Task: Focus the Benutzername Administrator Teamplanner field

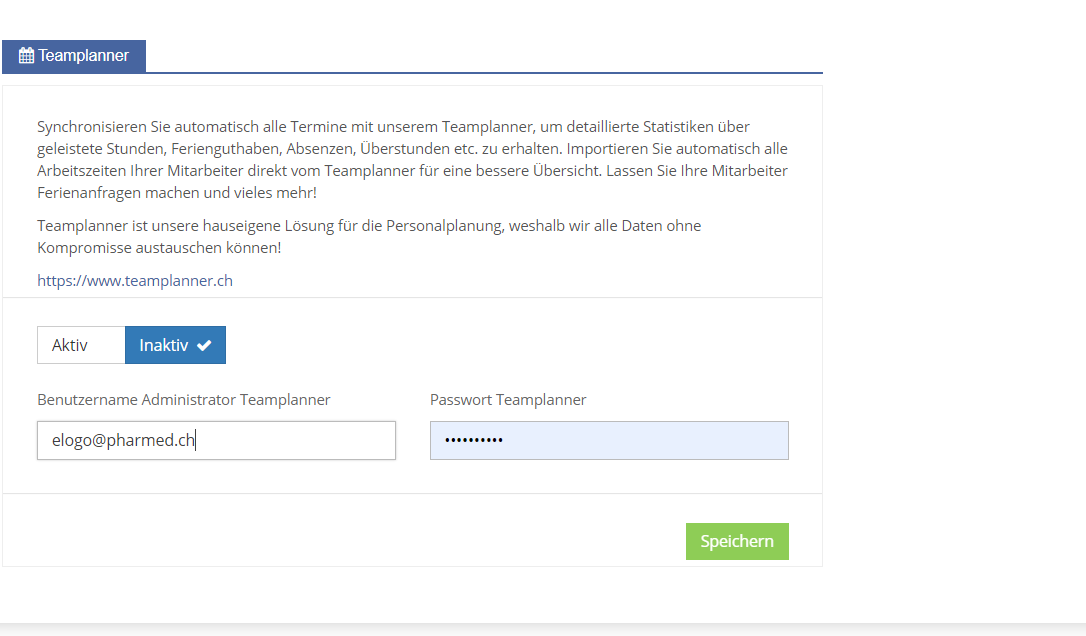Action: point(216,441)
